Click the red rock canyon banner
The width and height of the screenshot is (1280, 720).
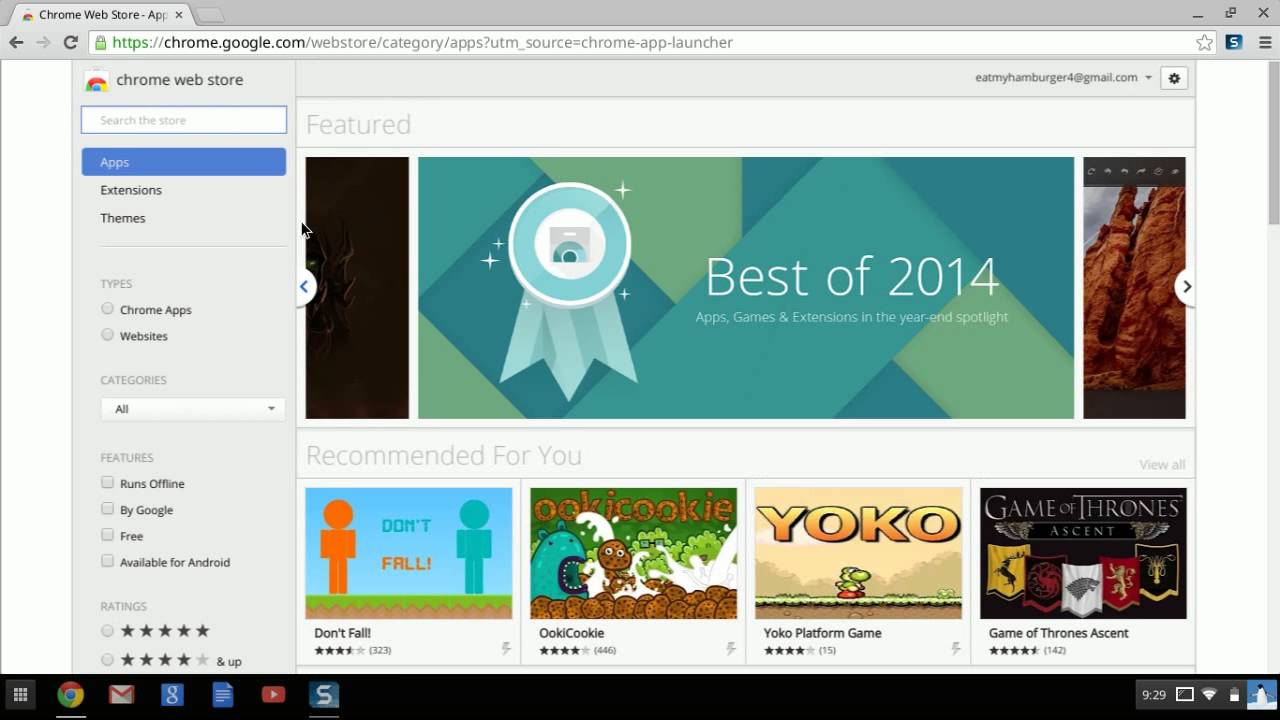coord(1134,288)
